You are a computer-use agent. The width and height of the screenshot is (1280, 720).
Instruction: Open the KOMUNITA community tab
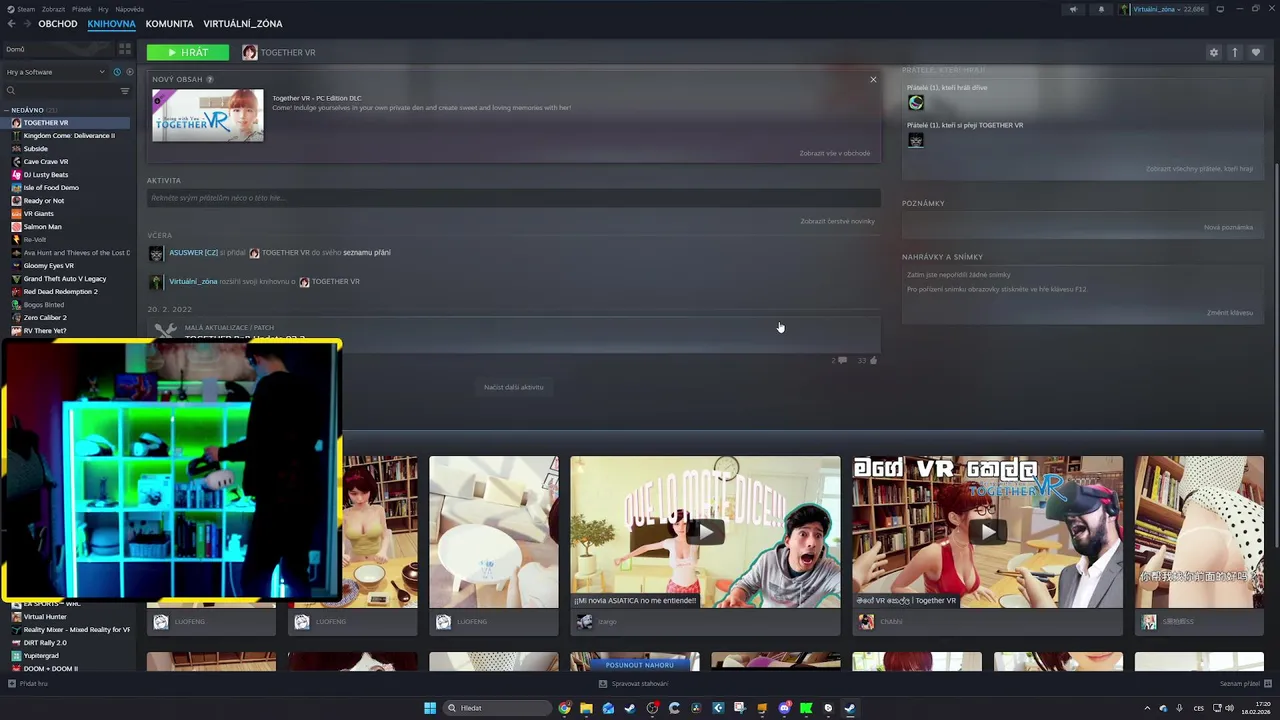click(169, 23)
